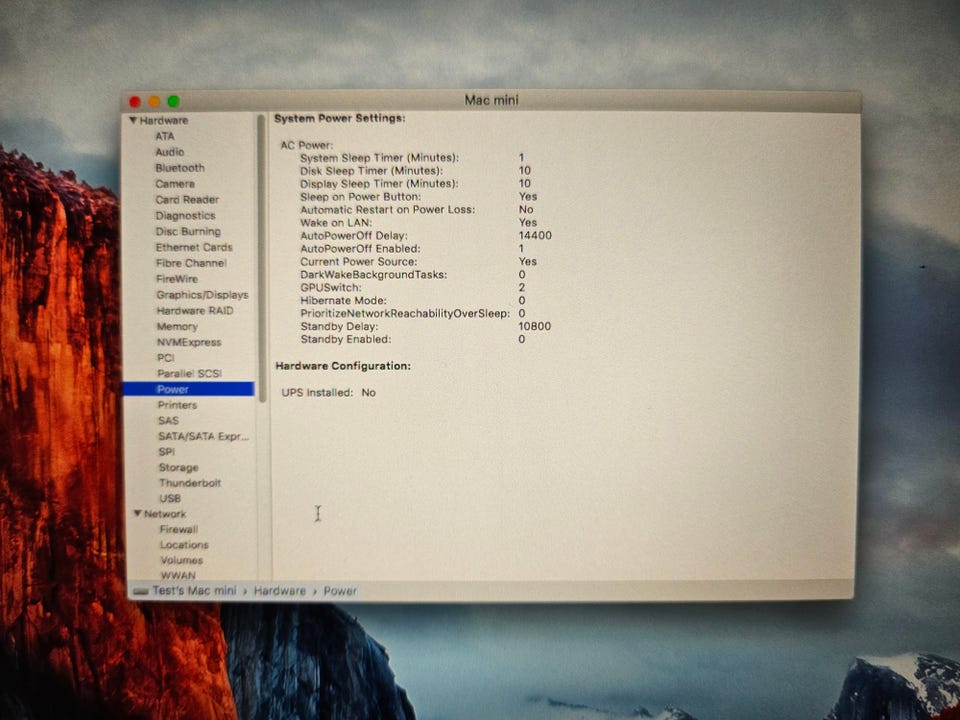Collapse the Network section triangle
This screenshot has height=720, width=960.
[138, 513]
